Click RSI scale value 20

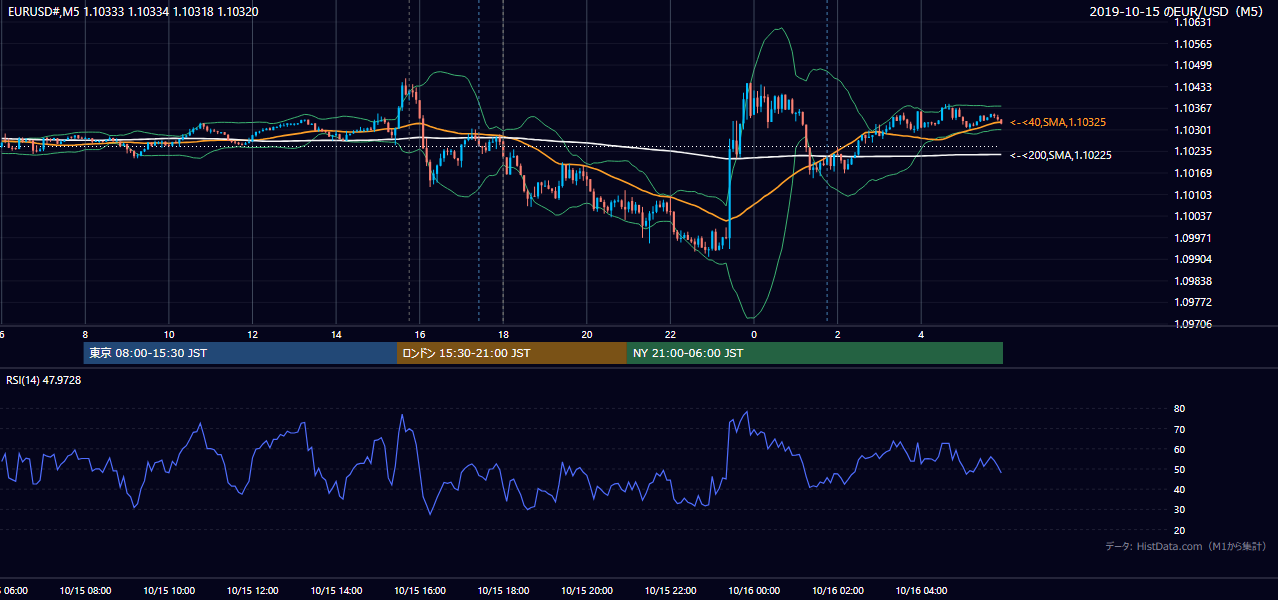pyautogui.click(x=1179, y=530)
